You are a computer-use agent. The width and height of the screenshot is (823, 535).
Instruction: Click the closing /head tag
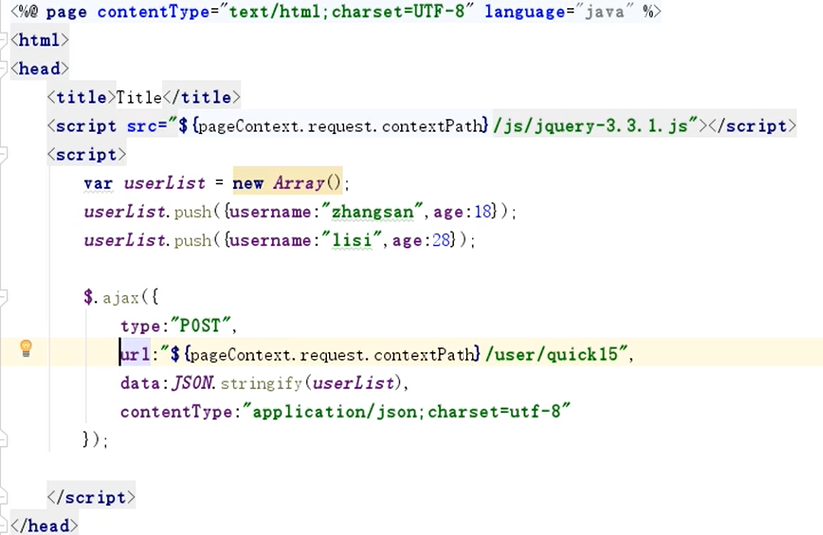(44, 526)
